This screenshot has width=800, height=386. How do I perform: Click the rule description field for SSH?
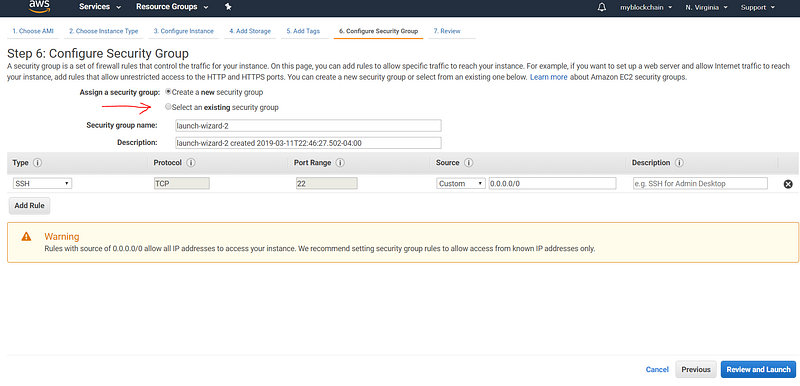click(700, 184)
